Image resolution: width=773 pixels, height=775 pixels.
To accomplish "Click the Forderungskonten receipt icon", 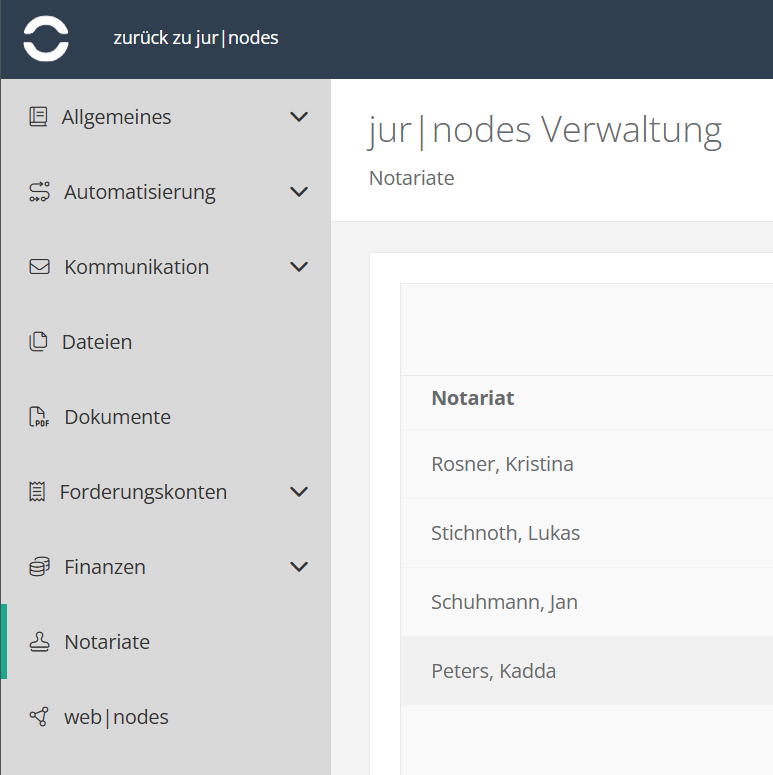I will tap(38, 492).
